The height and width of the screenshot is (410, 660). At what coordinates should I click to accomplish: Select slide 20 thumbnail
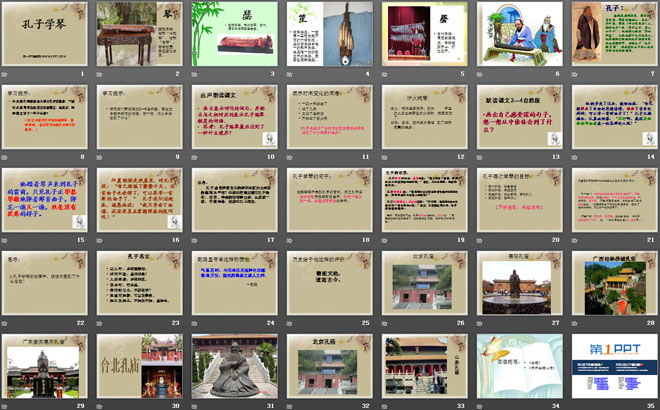tap(520, 200)
